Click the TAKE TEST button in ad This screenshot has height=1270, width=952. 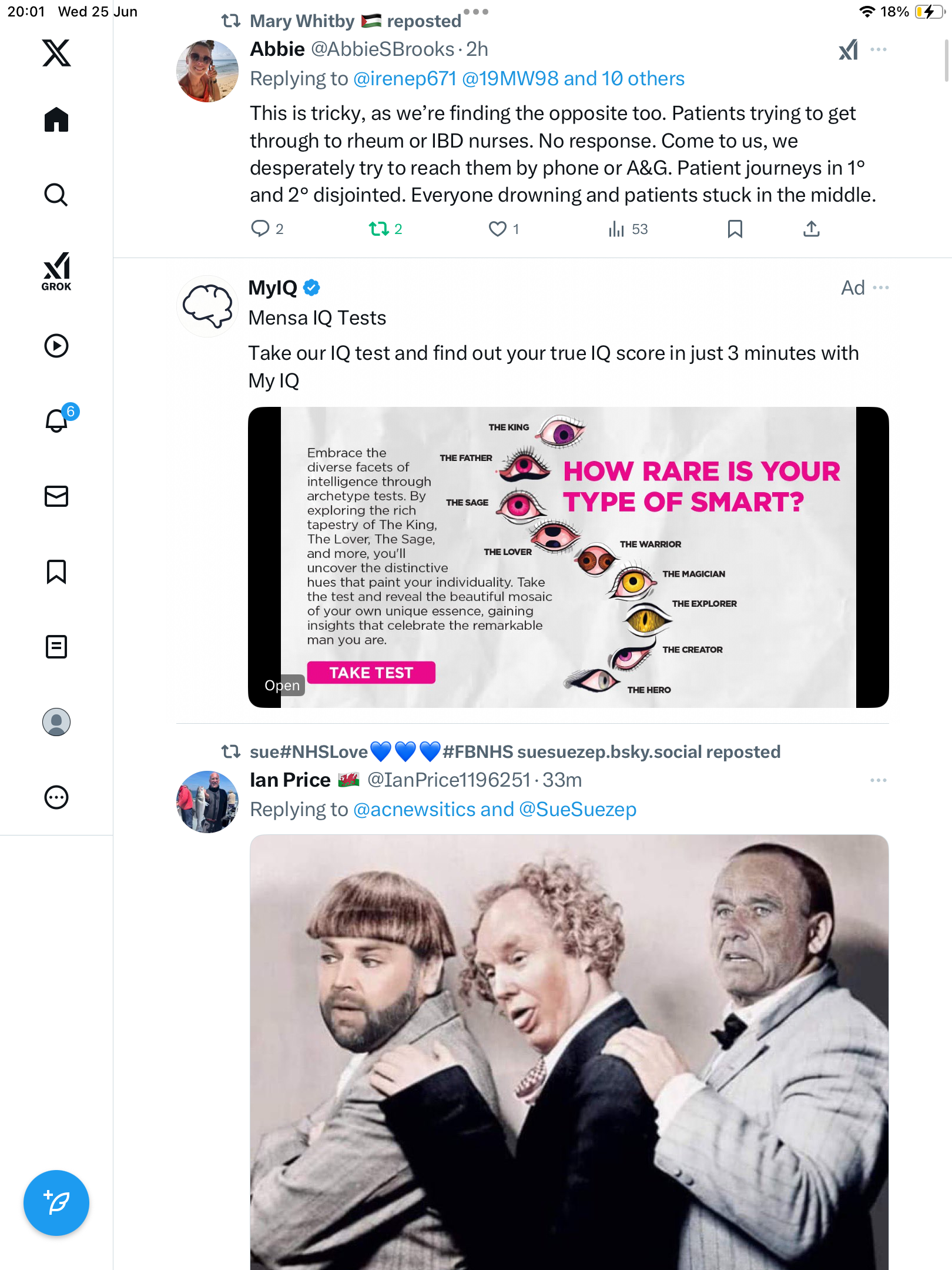pos(371,673)
